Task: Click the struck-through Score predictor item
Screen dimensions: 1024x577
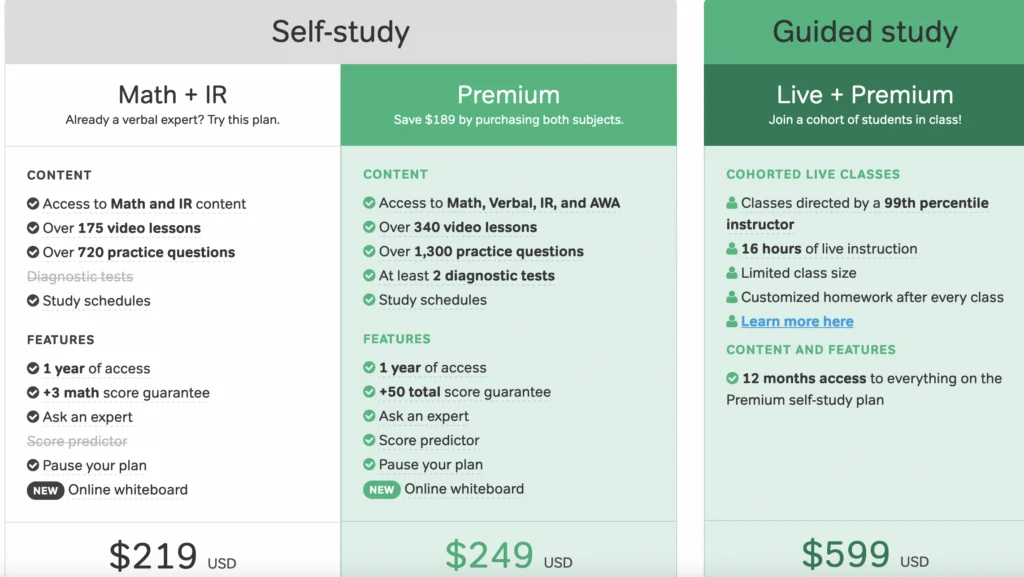Action: point(77,441)
